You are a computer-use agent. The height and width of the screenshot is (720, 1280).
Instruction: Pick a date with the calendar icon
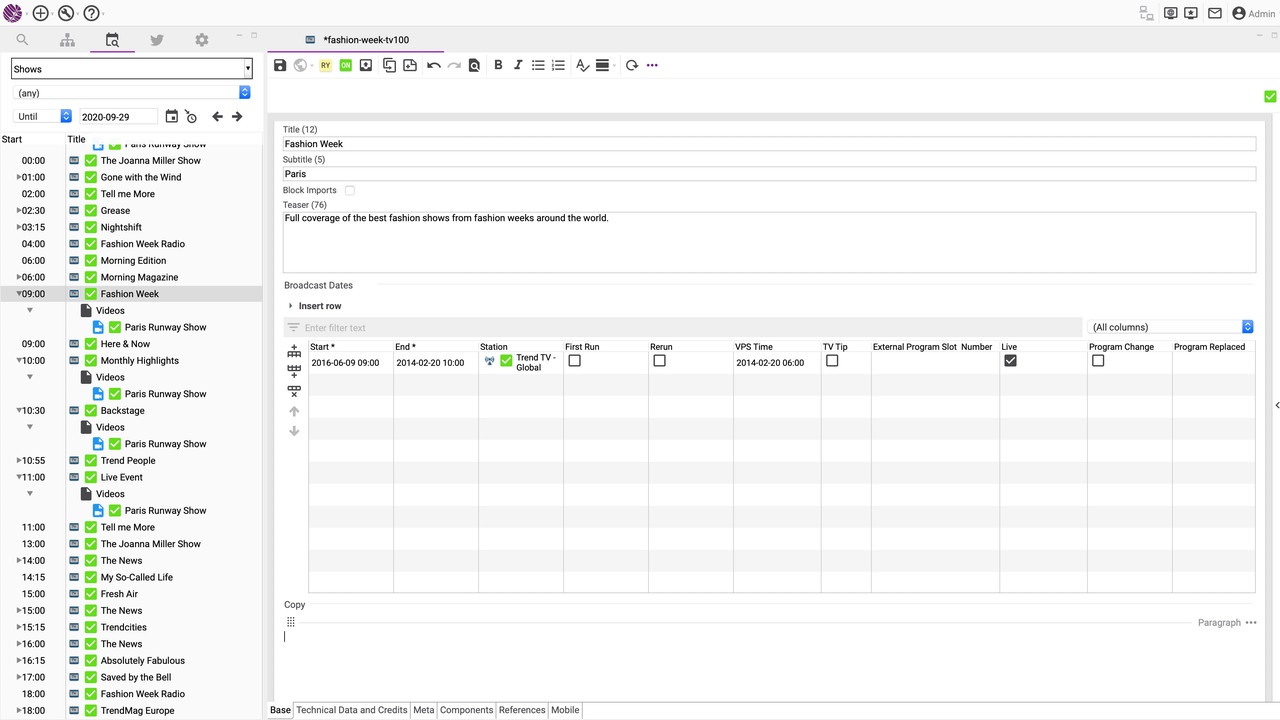pos(171,116)
